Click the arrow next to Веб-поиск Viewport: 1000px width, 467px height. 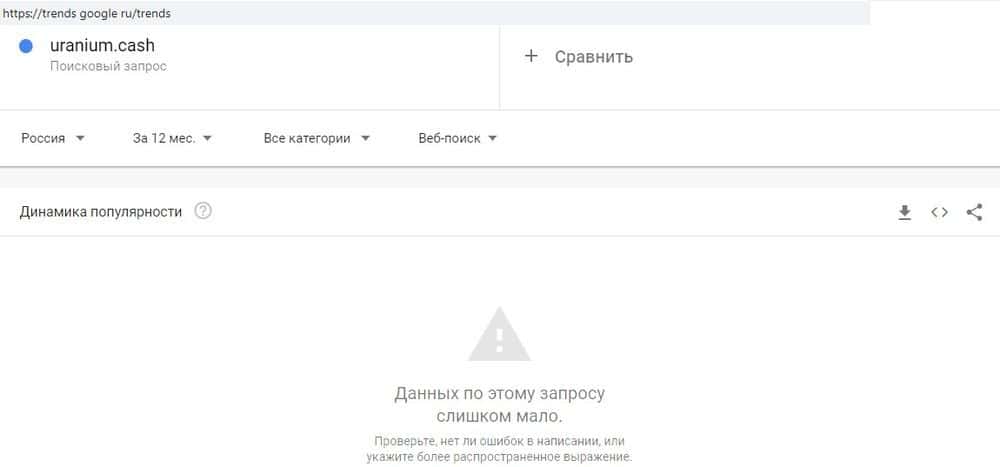pos(492,138)
